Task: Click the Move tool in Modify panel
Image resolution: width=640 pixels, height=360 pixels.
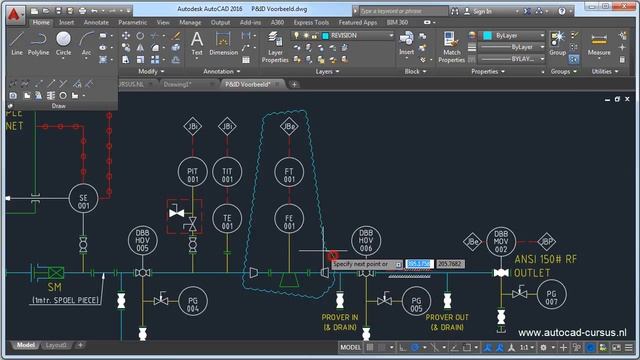Action: [126, 36]
